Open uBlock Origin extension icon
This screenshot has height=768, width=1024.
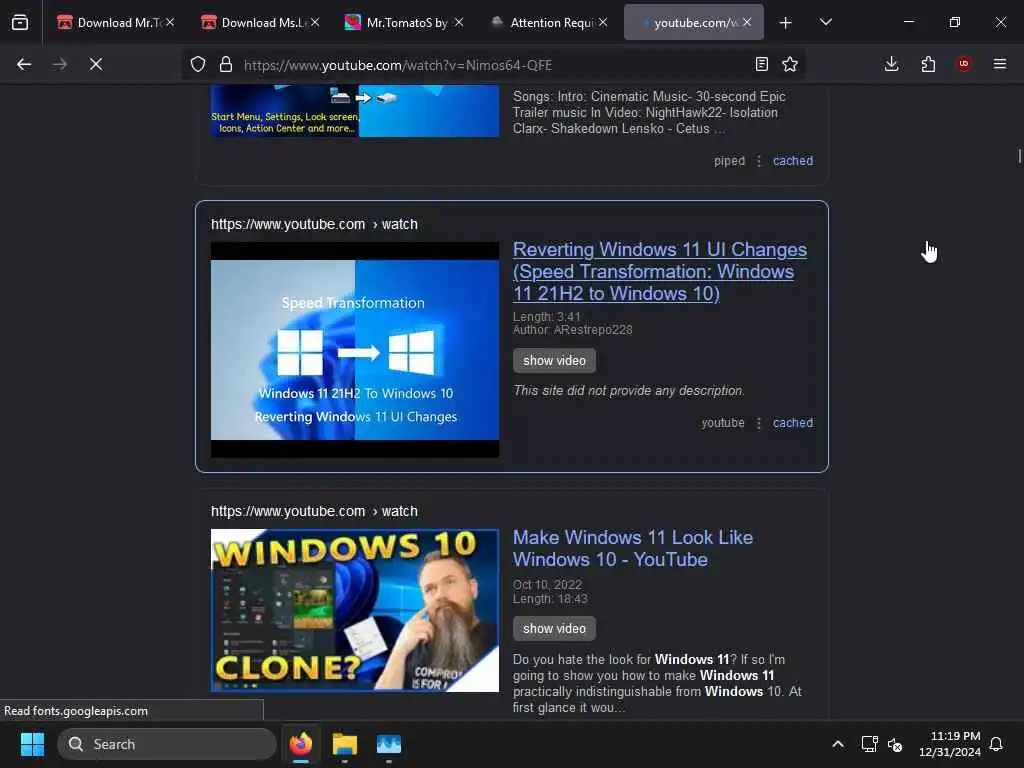(x=964, y=64)
